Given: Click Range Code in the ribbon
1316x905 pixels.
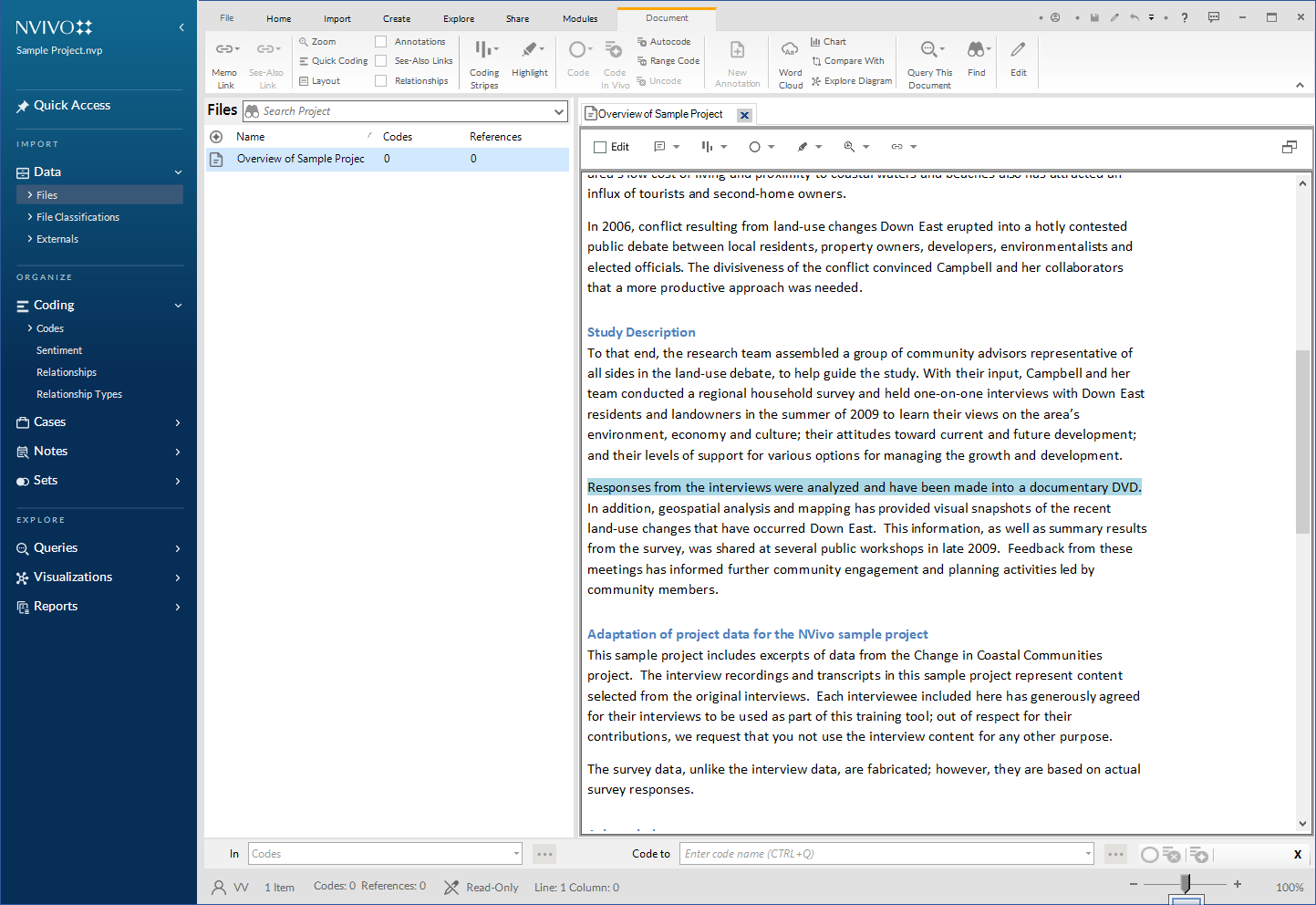Looking at the screenshot, I should pyautogui.click(x=668, y=61).
